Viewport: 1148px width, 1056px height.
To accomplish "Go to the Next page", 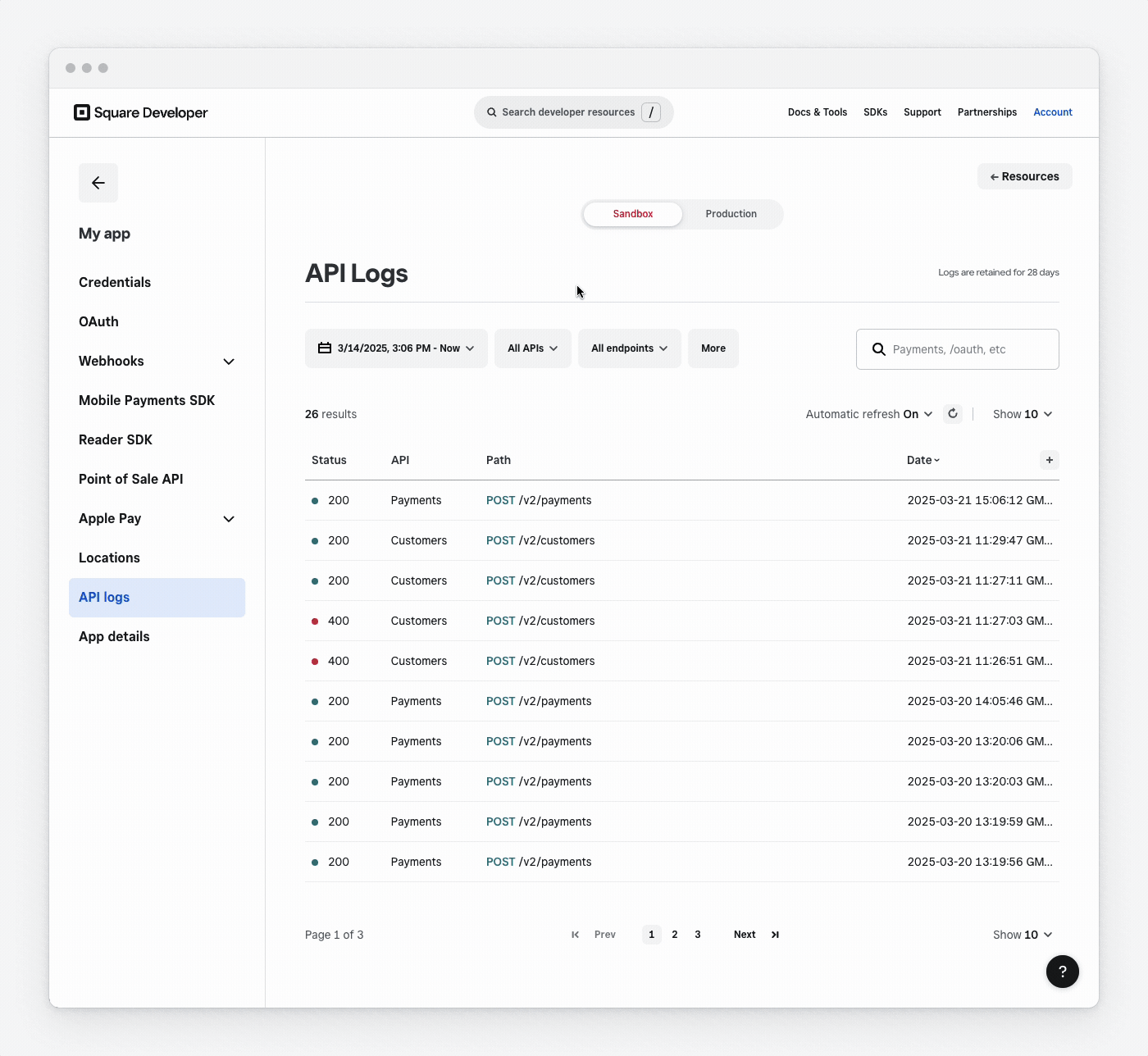I will [x=745, y=935].
